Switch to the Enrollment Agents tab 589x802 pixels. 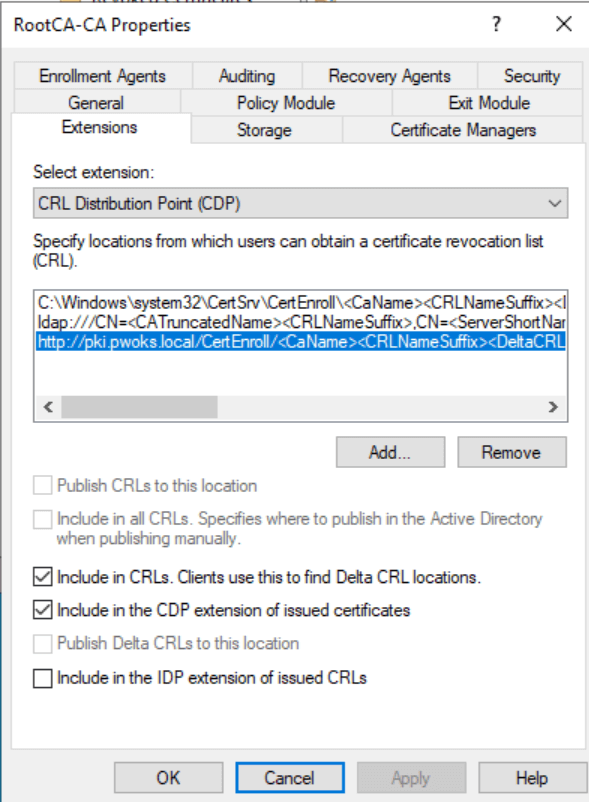click(103, 76)
